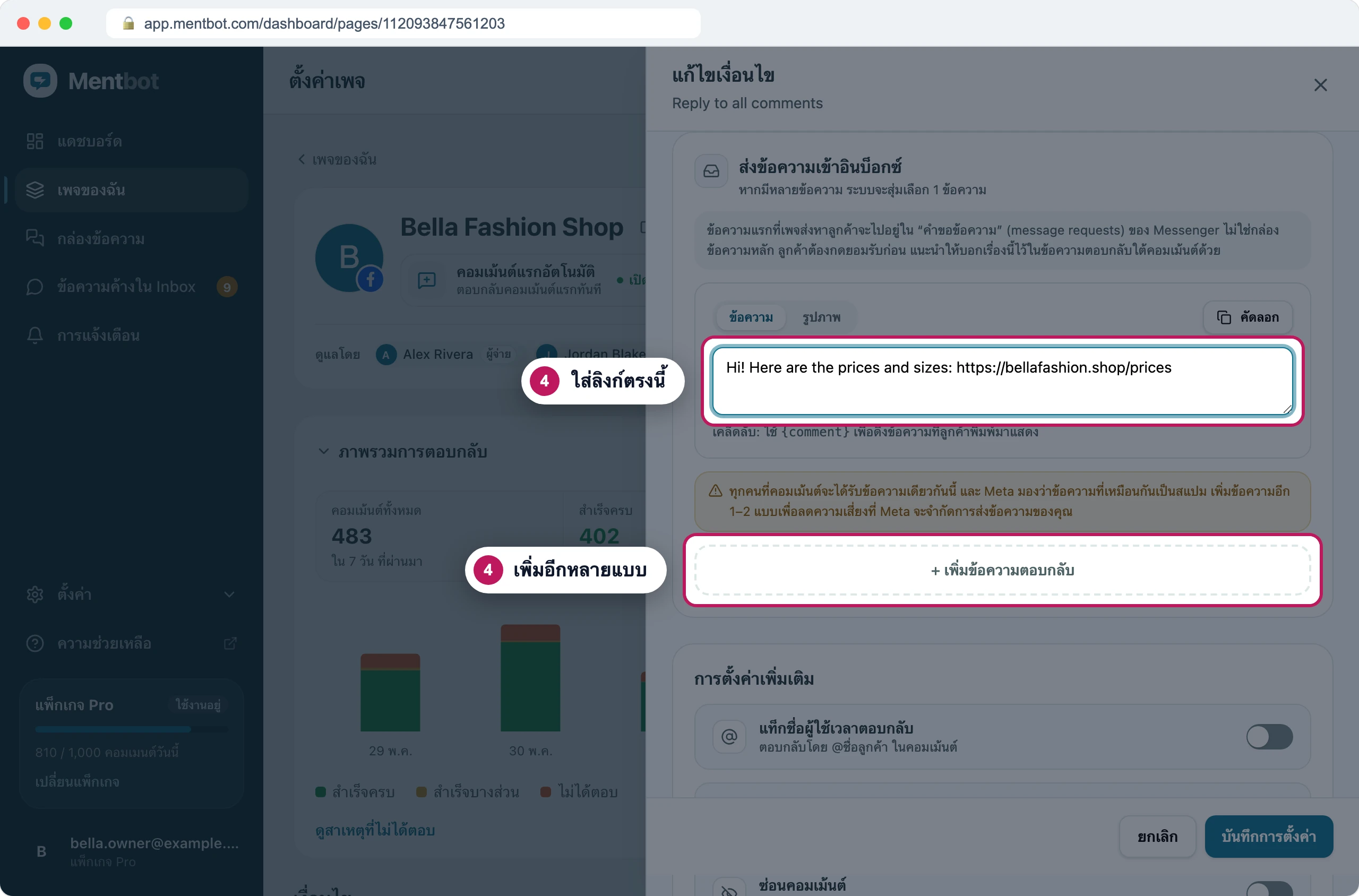Open การแจ้งเตือน bell icon
1359x896 pixels.
pyautogui.click(x=35, y=335)
